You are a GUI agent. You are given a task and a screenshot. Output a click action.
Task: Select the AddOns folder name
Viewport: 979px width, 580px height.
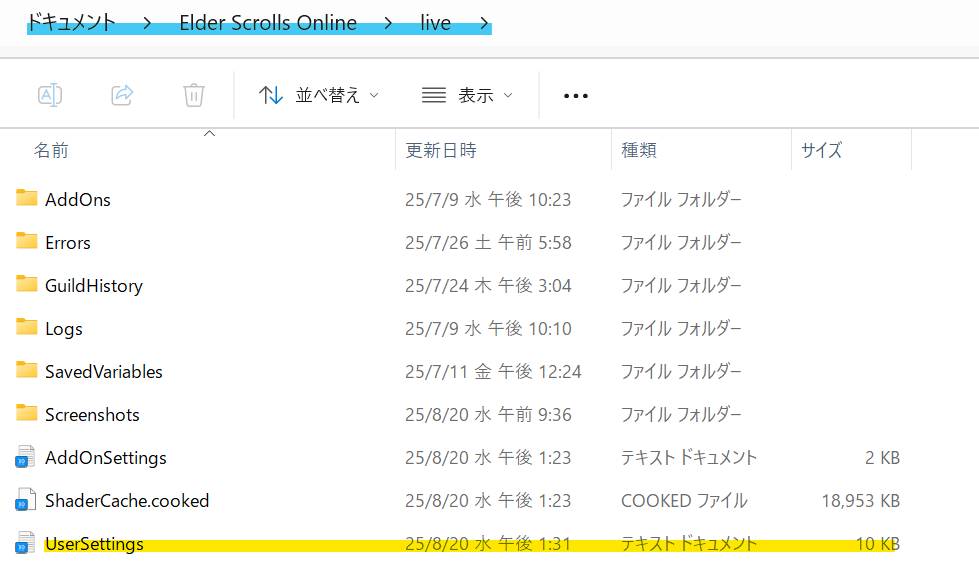click(78, 200)
